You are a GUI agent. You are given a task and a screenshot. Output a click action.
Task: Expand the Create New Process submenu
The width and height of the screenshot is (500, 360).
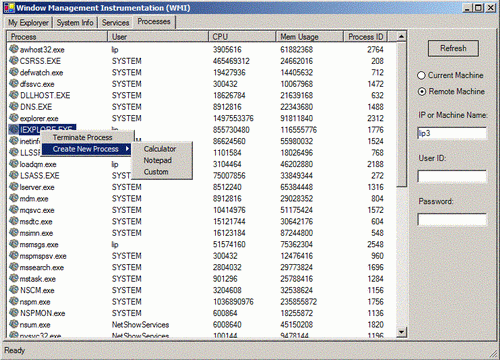coord(87,149)
